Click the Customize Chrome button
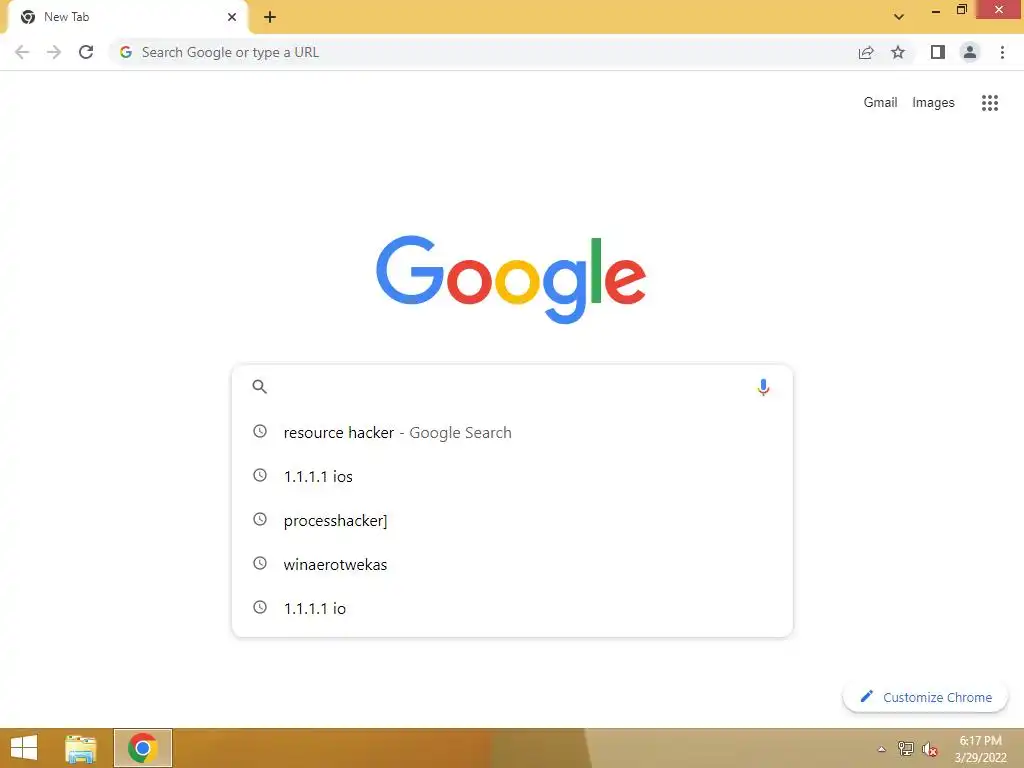This screenshot has height=768, width=1024. tap(925, 697)
